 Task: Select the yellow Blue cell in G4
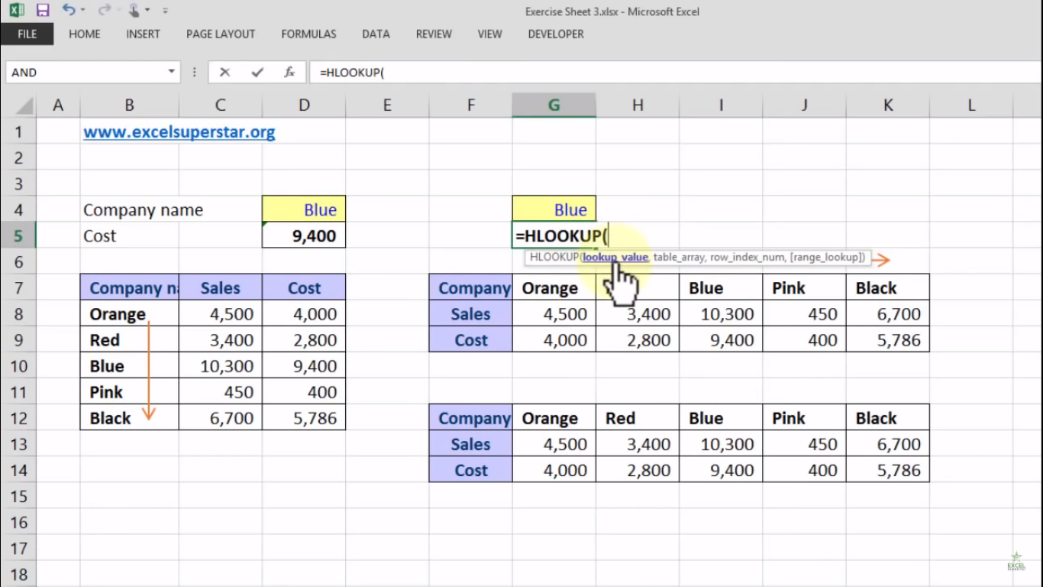pos(554,210)
